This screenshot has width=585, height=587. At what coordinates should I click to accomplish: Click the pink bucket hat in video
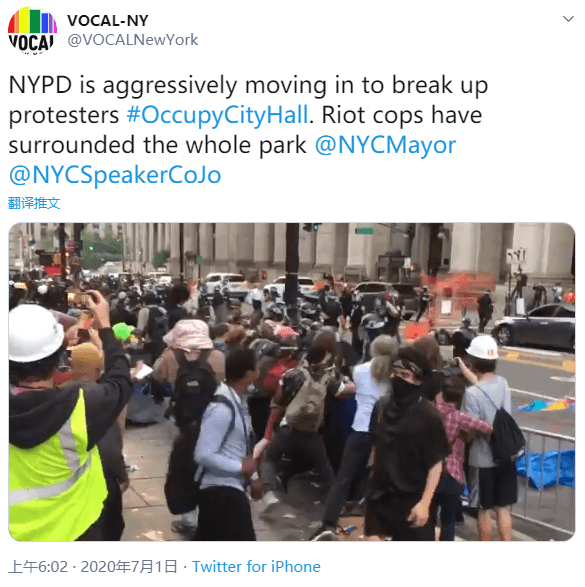click(189, 334)
